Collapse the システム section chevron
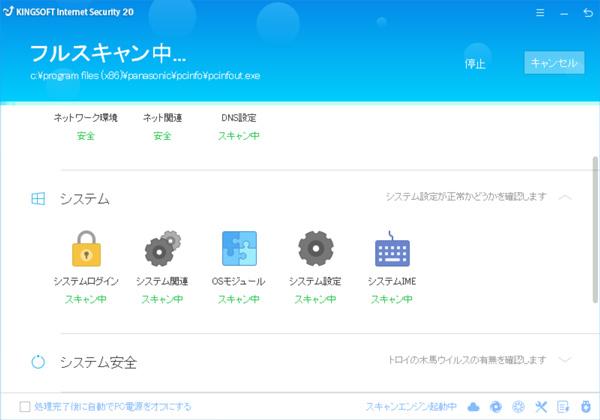 click(x=565, y=198)
